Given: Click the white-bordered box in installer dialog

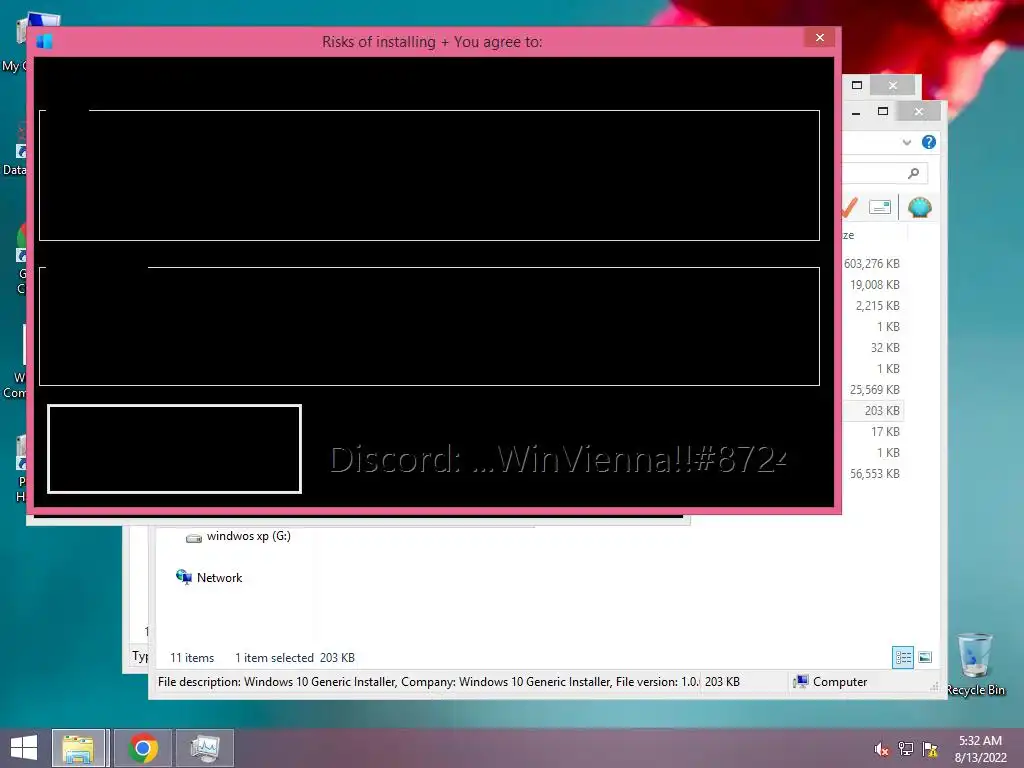Looking at the screenshot, I should [174, 449].
